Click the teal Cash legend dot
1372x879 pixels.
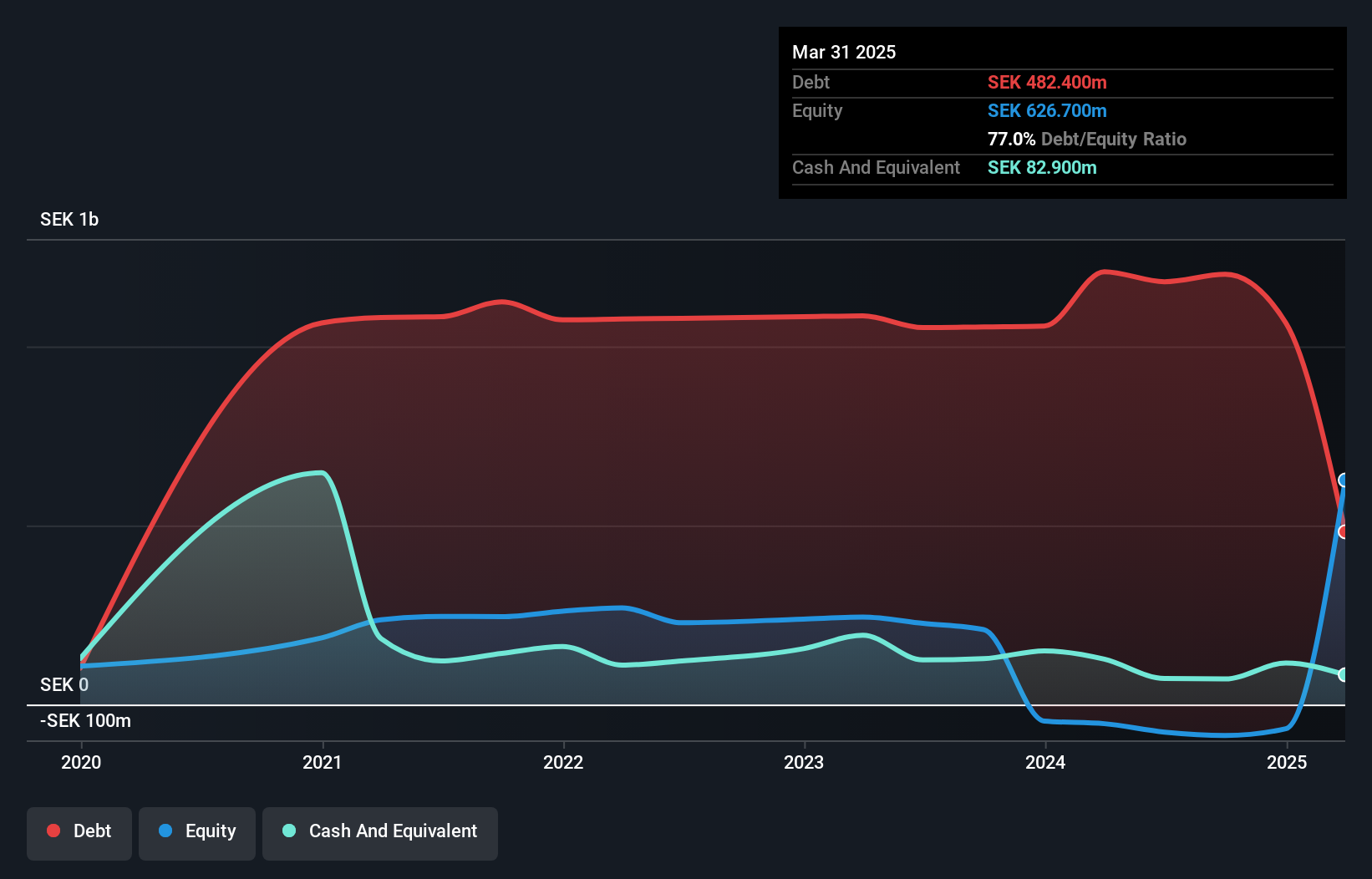(289, 831)
